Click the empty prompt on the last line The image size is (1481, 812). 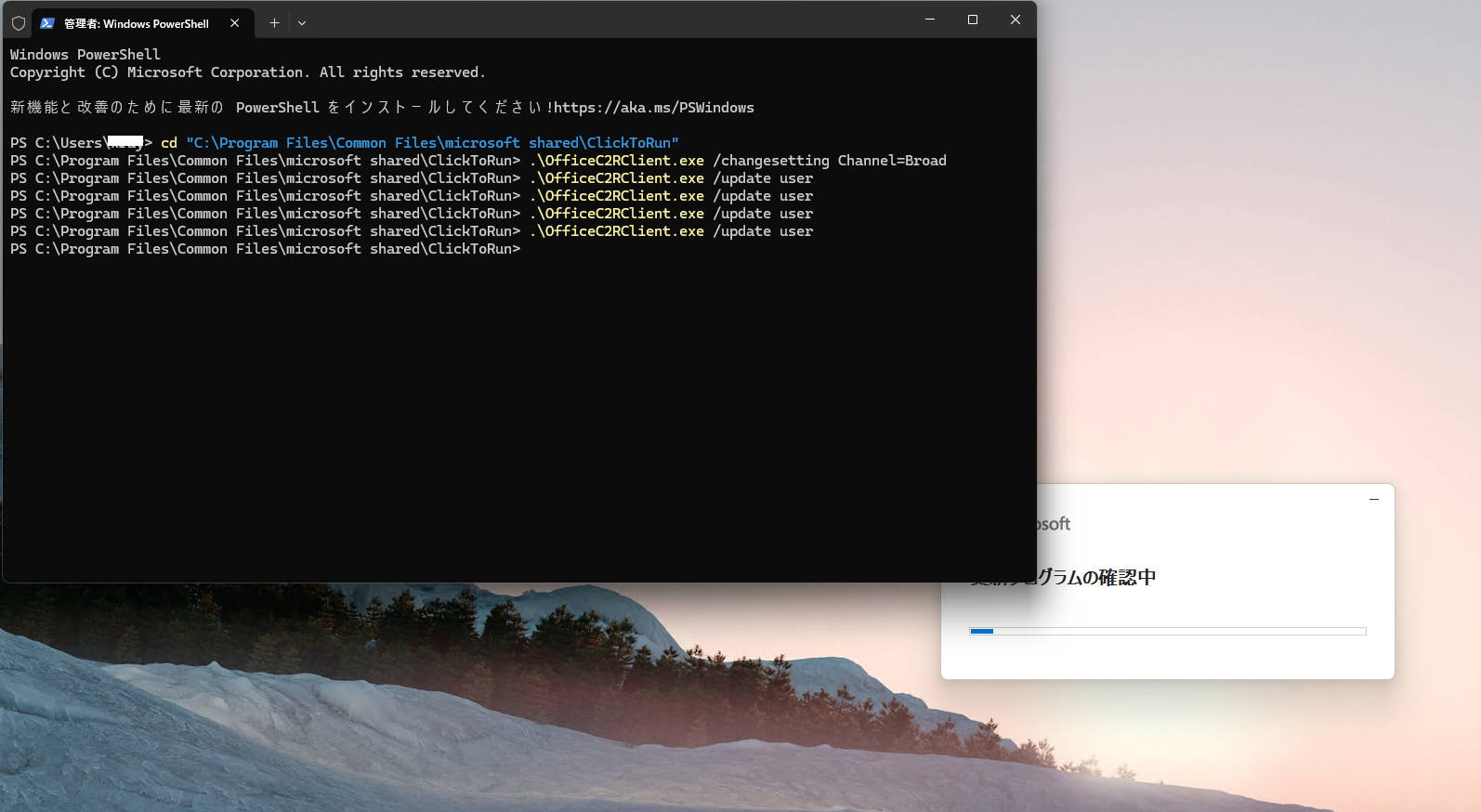[x=266, y=249]
